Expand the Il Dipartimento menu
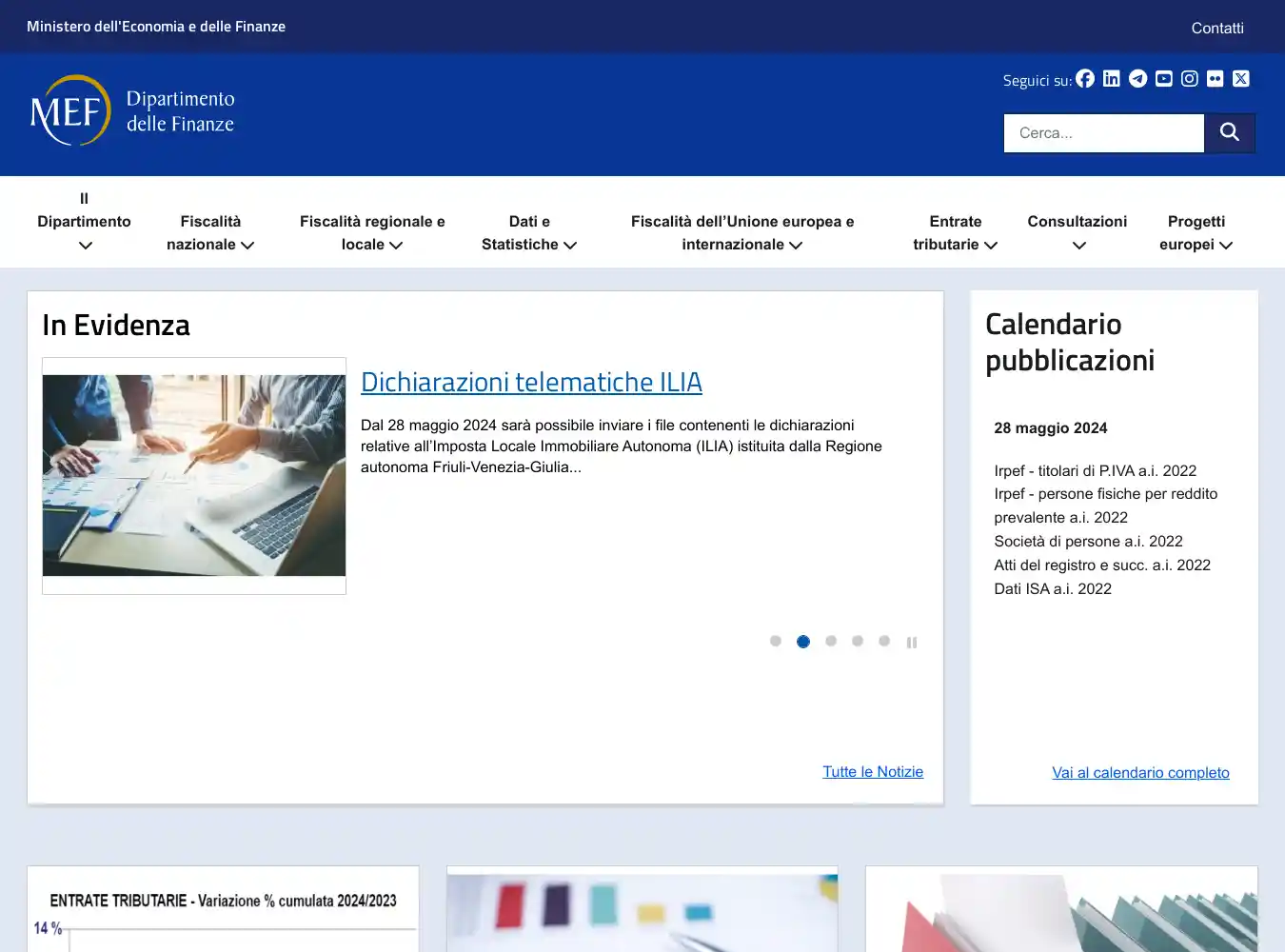The width and height of the screenshot is (1285, 952). [84, 222]
